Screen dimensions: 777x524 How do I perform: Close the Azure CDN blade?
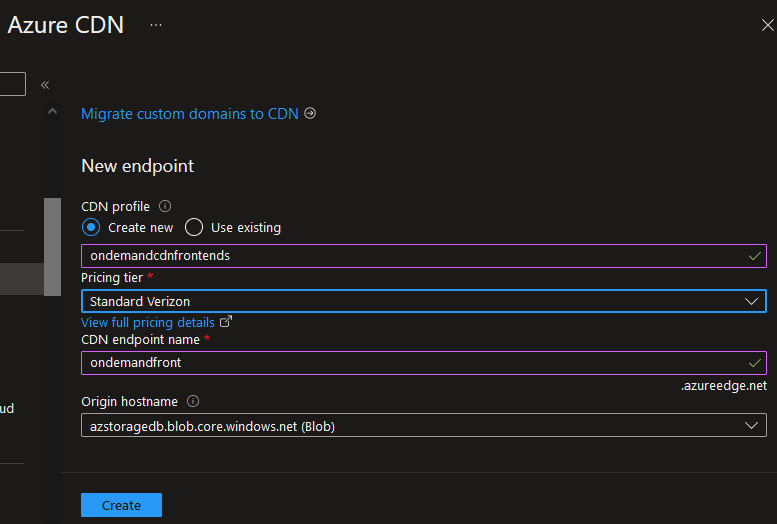point(768,25)
